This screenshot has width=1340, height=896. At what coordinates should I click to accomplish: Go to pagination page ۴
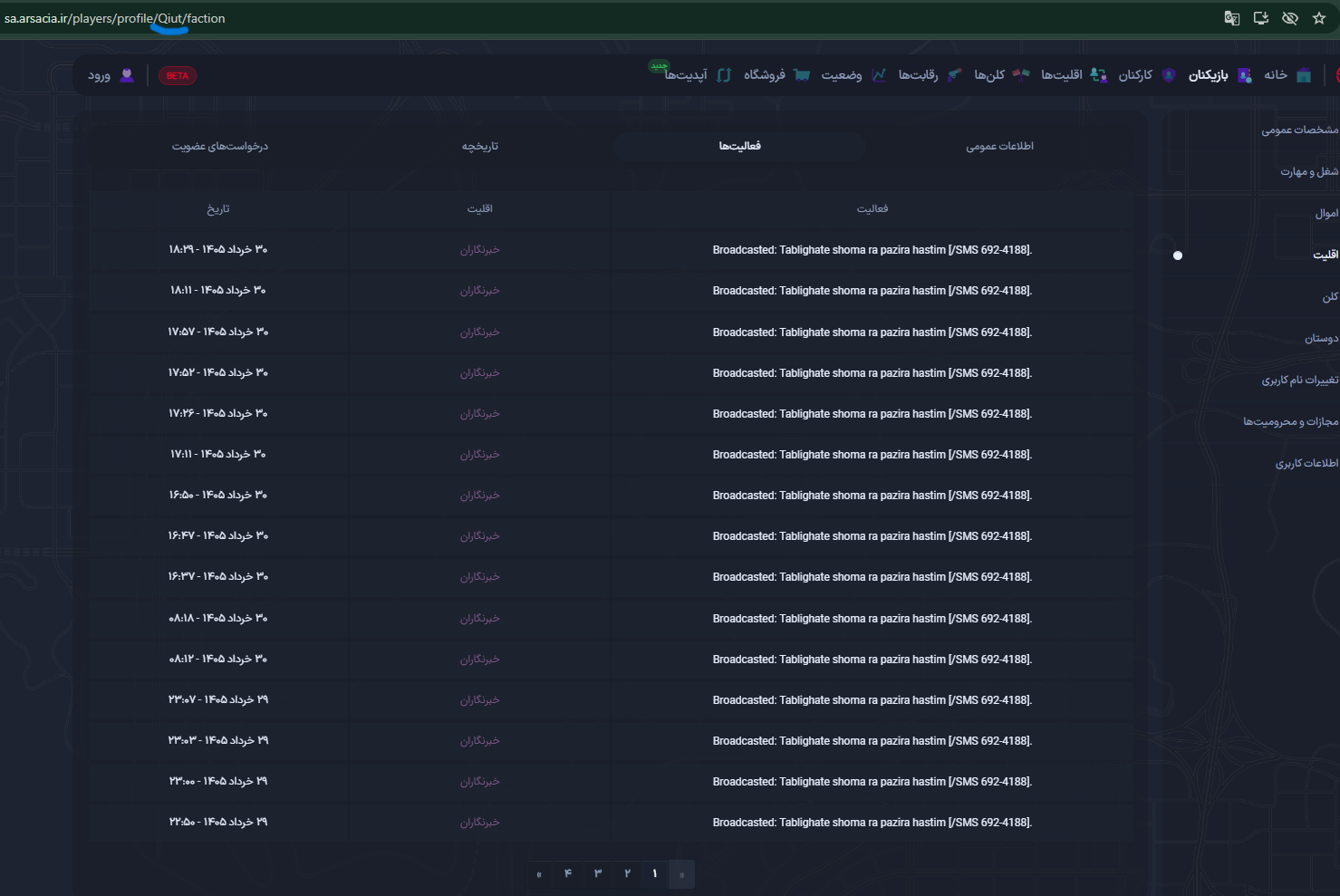pyautogui.click(x=568, y=873)
